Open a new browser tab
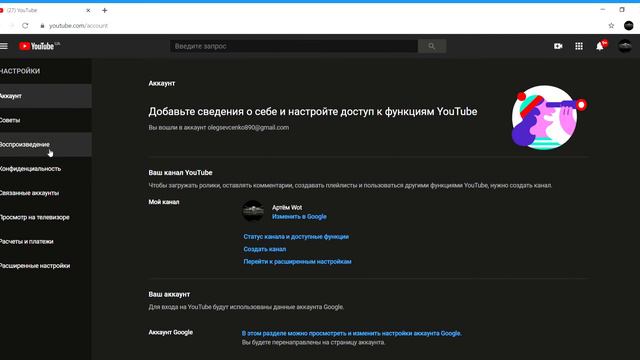 click(104, 10)
